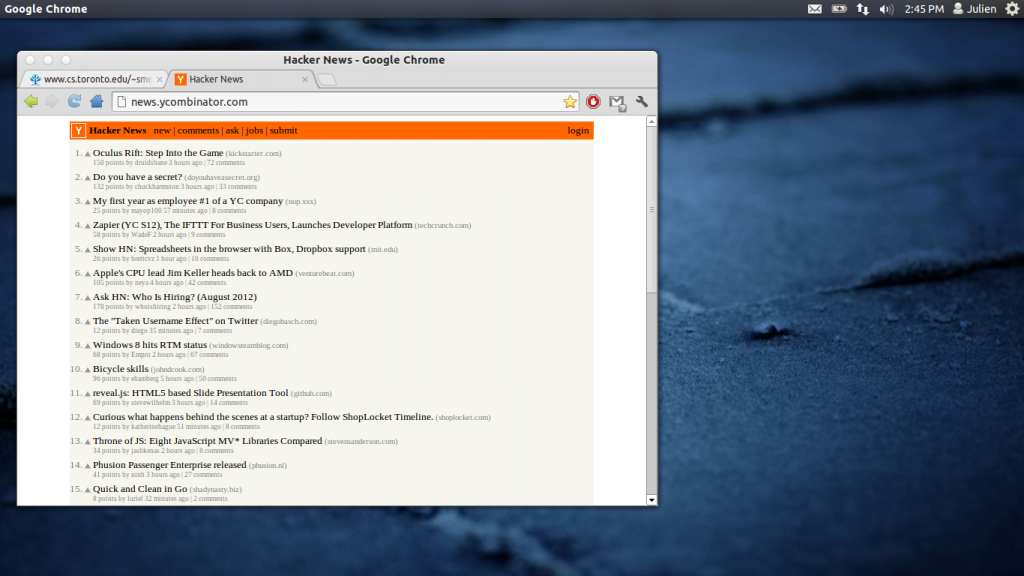
Task: Bookmark this page with the star icon
Action: click(x=570, y=102)
